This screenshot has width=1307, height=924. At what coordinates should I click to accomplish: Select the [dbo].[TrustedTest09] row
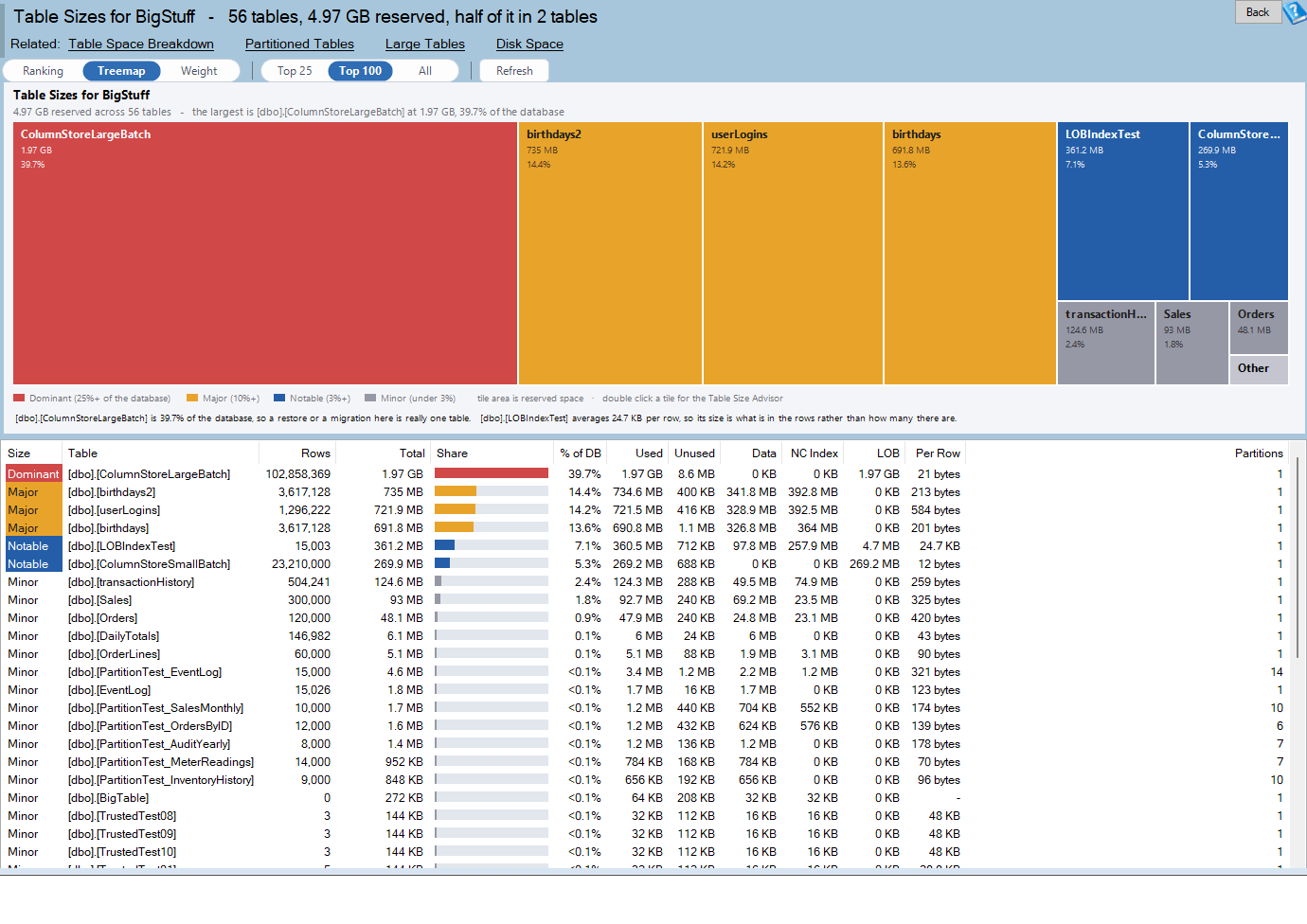(x=646, y=834)
